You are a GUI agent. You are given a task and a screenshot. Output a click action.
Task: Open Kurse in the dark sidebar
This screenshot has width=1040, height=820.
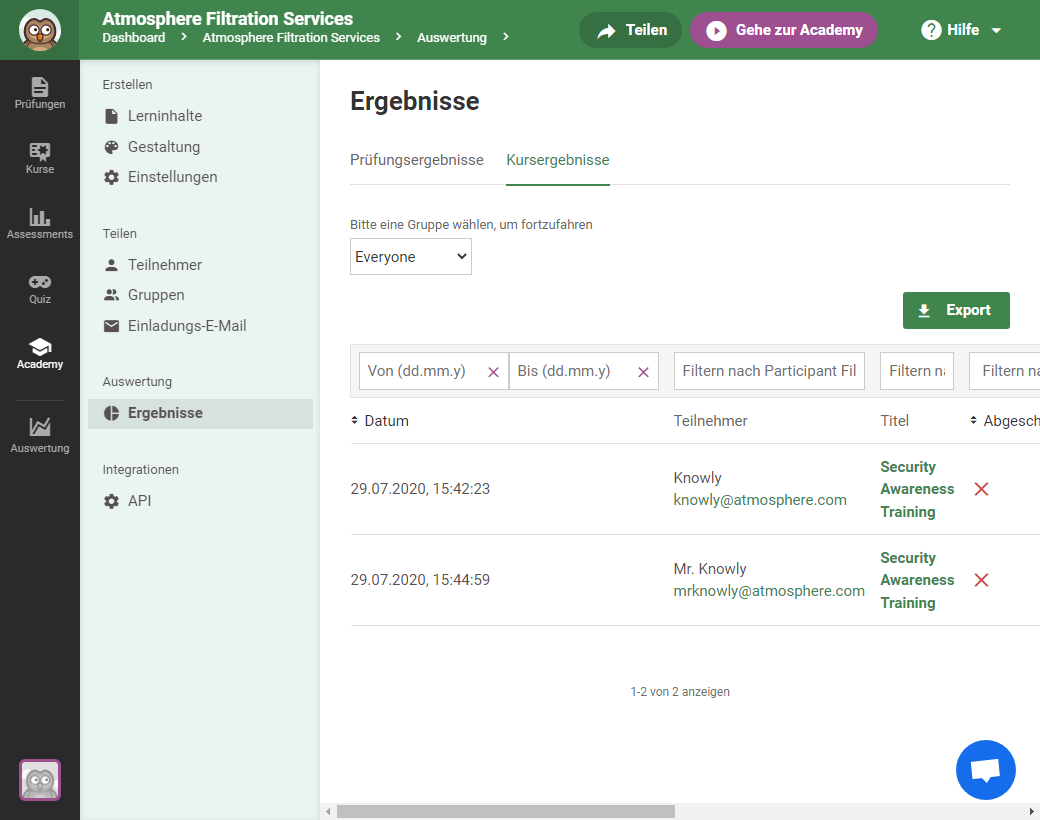[x=40, y=159]
